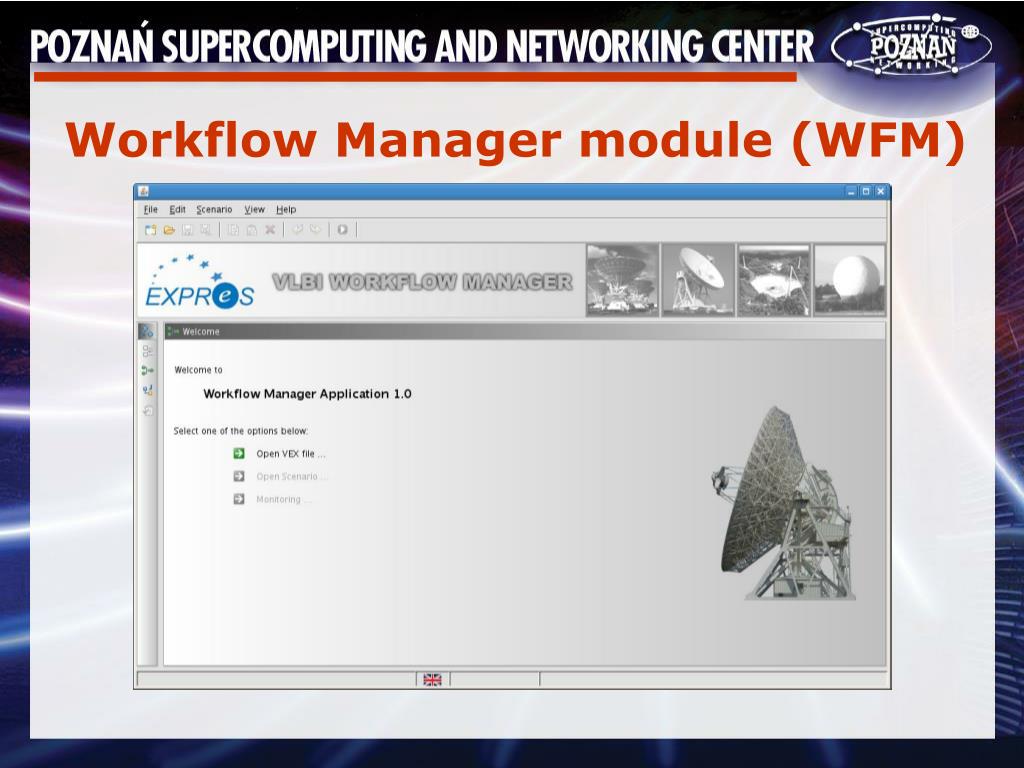
Task: Select the blue nodes sidebar icon
Action: coord(148,391)
